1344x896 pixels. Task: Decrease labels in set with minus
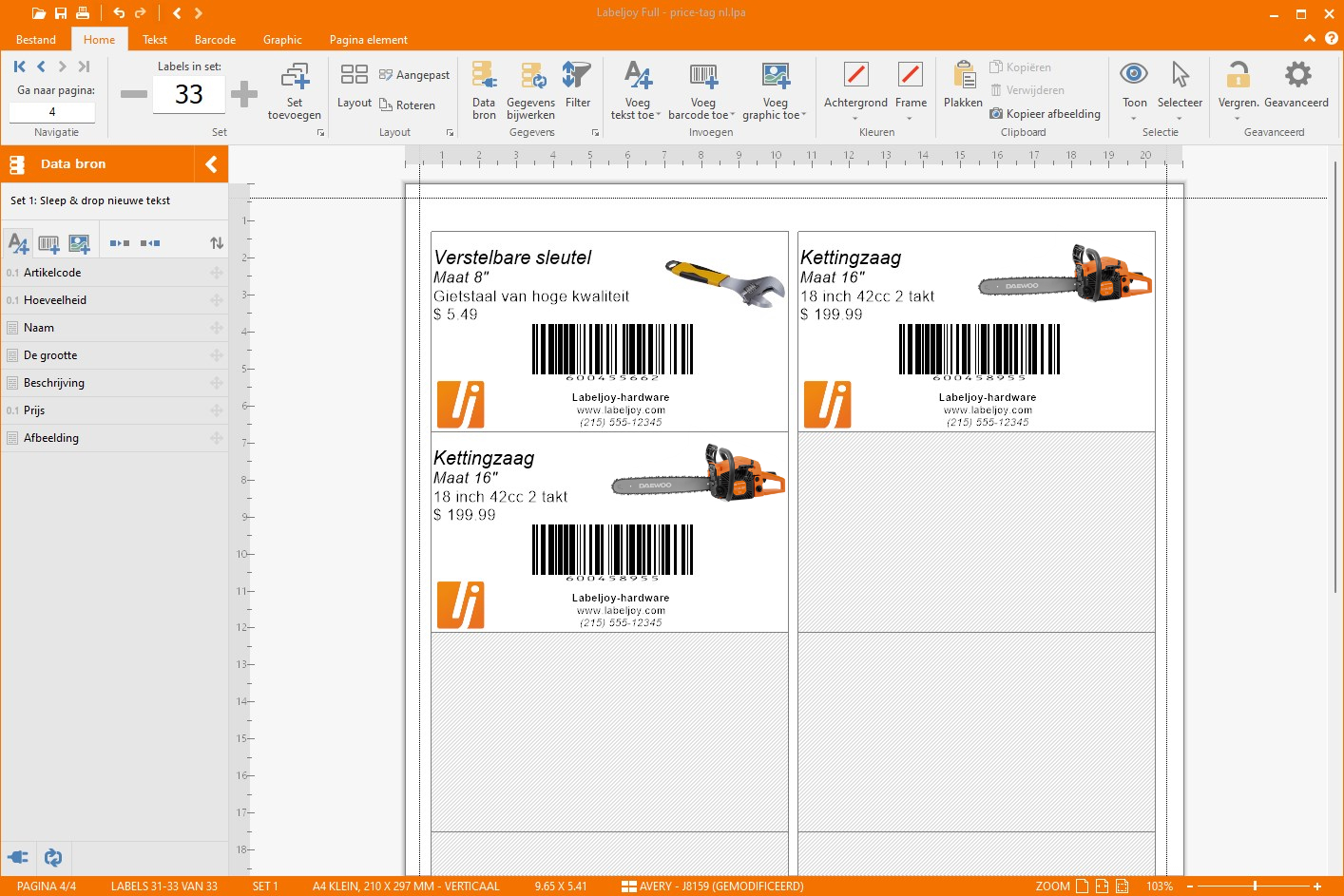(134, 94)
